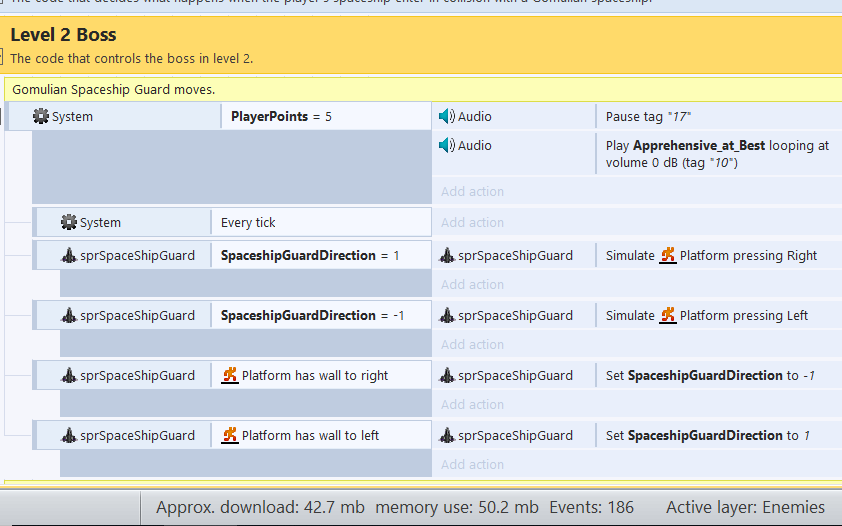Click the System gear icon beside PlayerPoints condition

pyautogui.click(x=41, y=117)
